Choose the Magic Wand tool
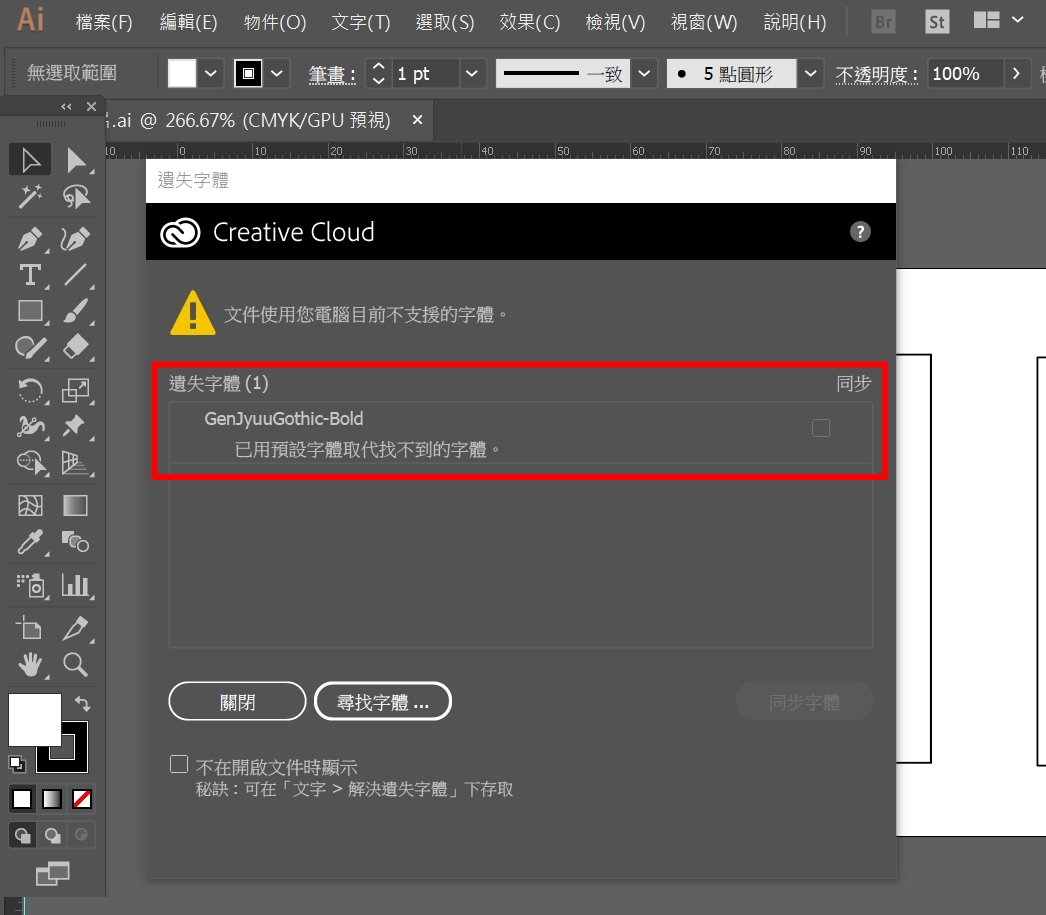This screenshot has height=915, width=1046. coord(30,197)
